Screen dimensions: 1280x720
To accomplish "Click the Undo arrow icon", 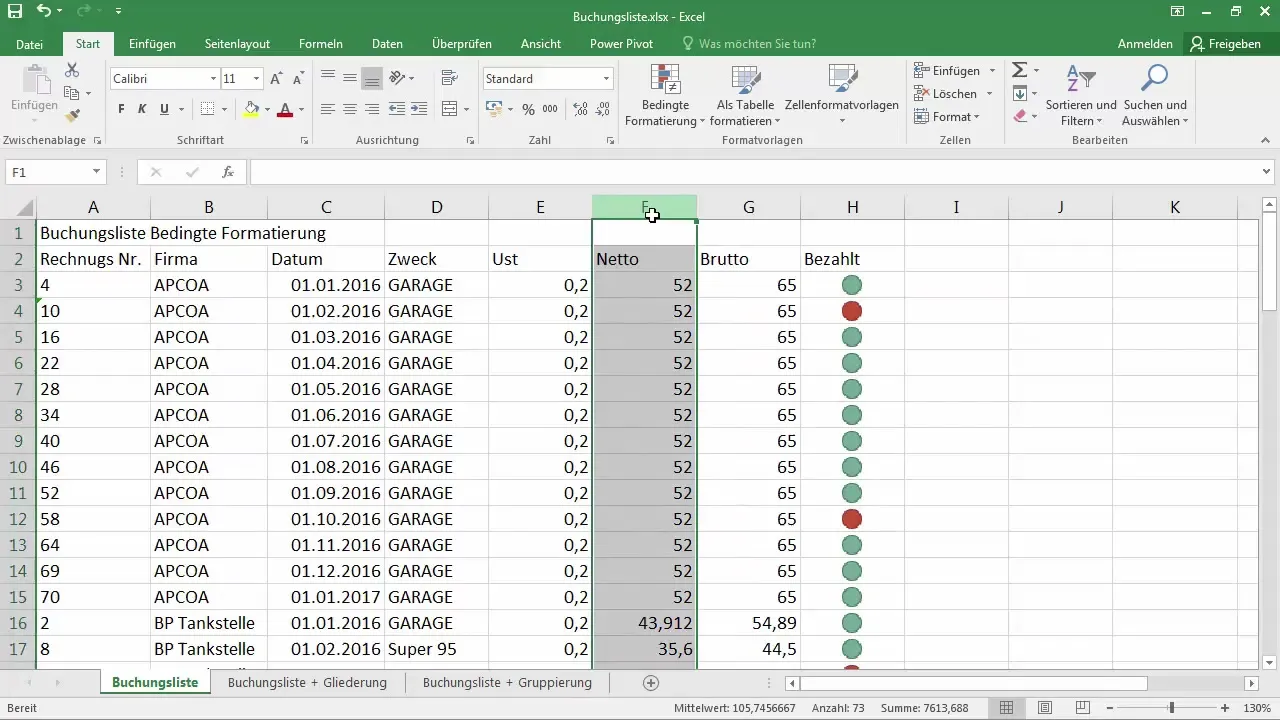I will coord(44,12).
